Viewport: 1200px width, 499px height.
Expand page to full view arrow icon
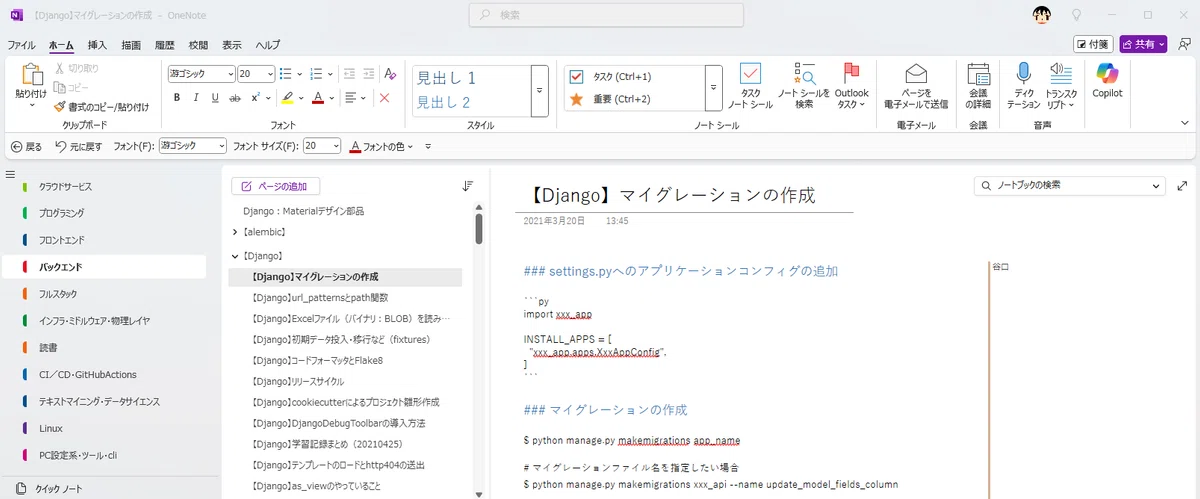tap(1183, 186)
